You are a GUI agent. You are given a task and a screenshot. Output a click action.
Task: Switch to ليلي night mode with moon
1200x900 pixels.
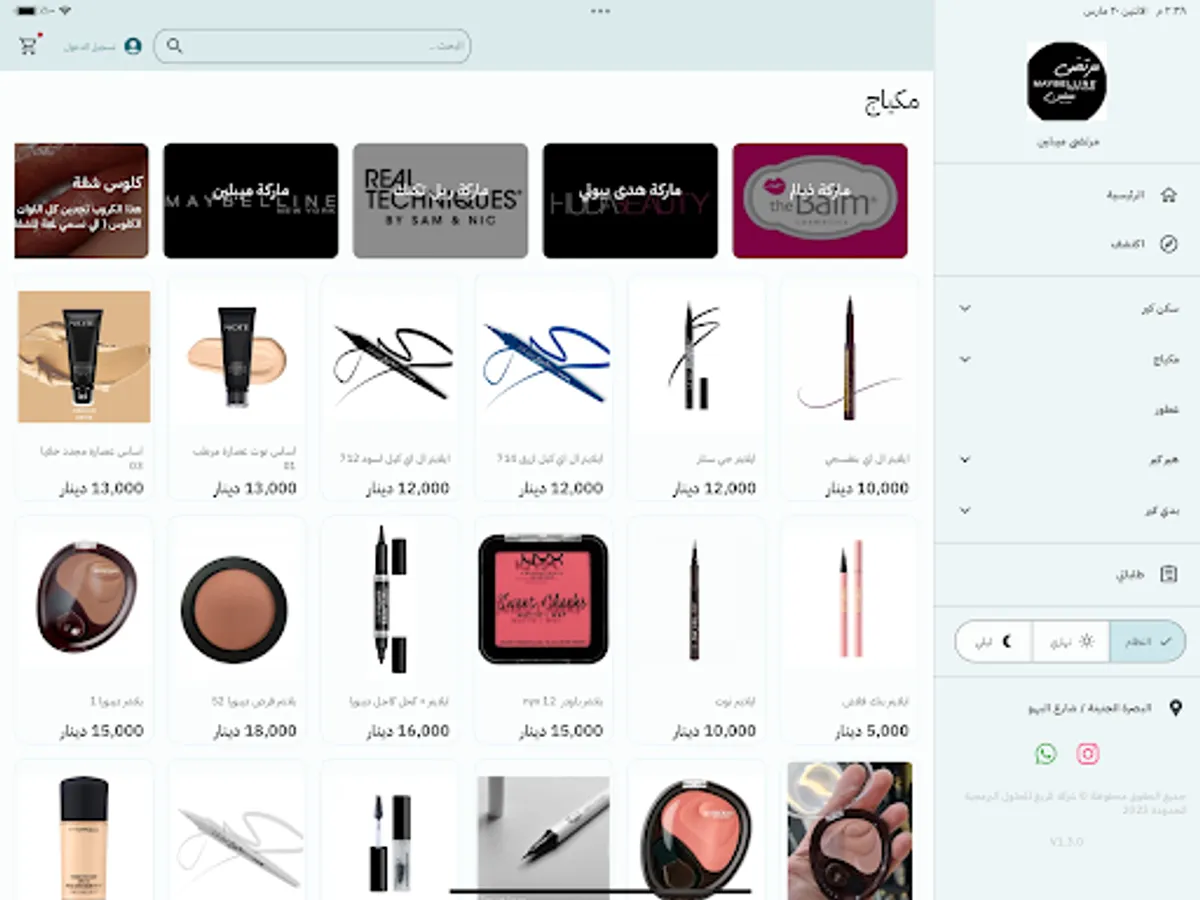[994, 641]
